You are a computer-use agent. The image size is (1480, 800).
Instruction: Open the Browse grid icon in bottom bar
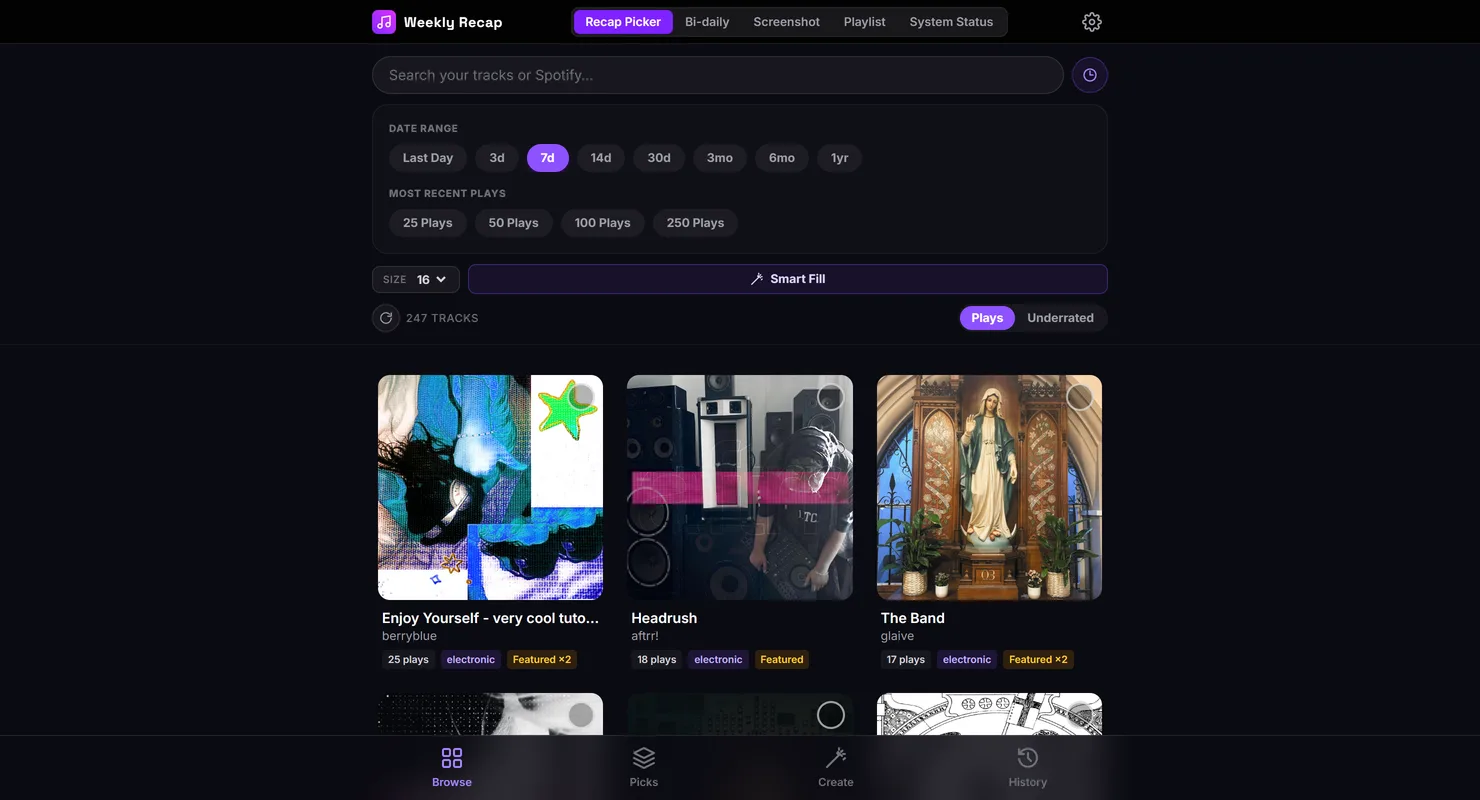point(452,758)
